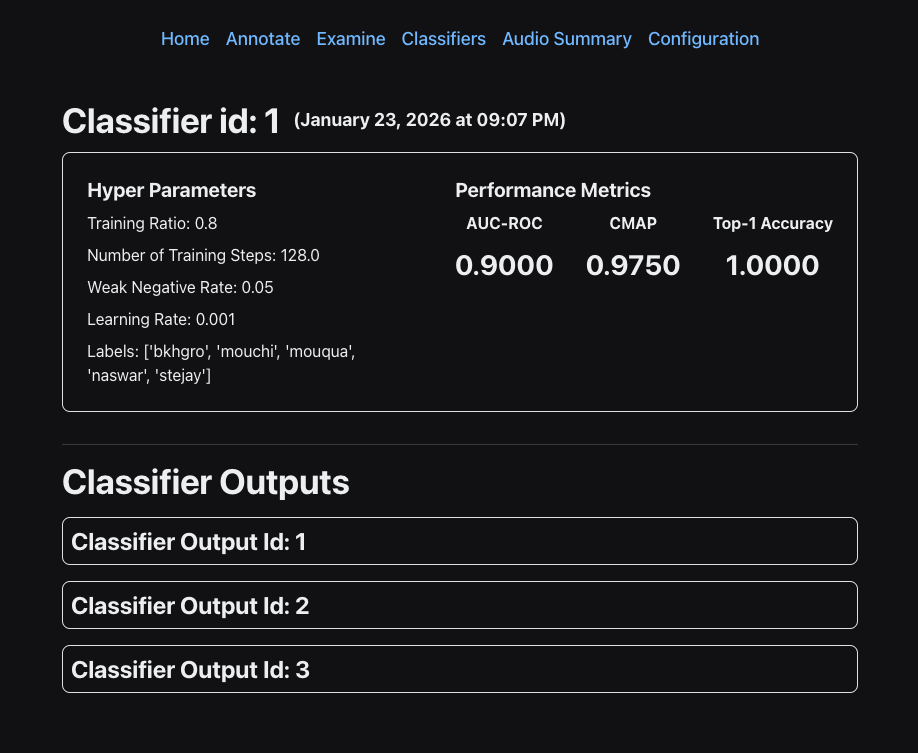Click the January 23, 2026 timestamp
Viewport: 918px width, 753px height.
[430, 121]
